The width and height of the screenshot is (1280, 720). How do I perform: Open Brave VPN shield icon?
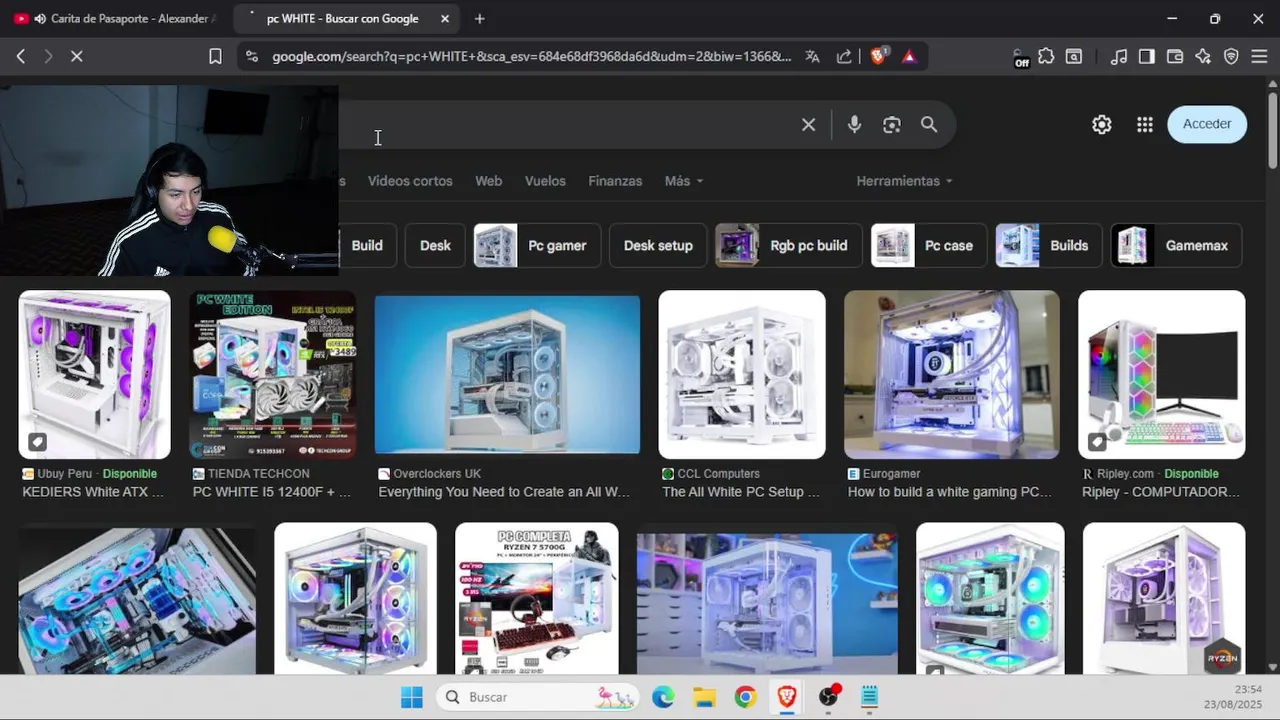tap(1231, 57)
